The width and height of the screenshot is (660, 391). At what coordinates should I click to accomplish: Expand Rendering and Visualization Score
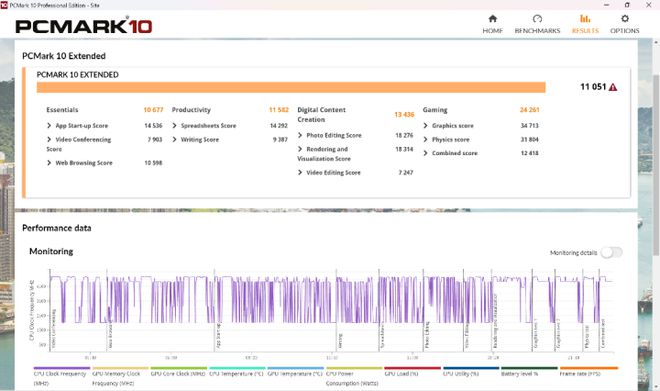point(300,149)
